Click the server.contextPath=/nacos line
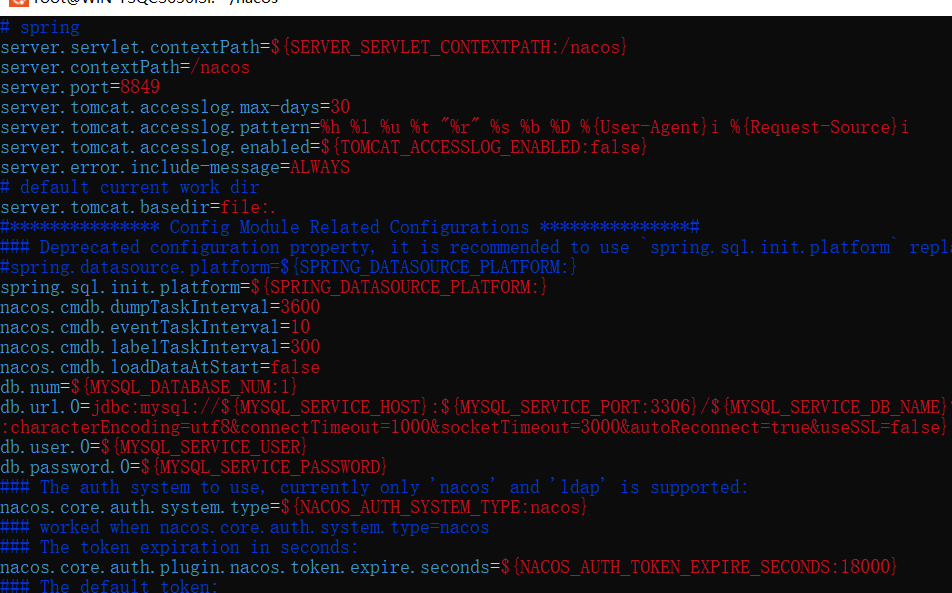The height and width of the screenshot is (593, 952). pyautogui.click(x=125, y=67)
